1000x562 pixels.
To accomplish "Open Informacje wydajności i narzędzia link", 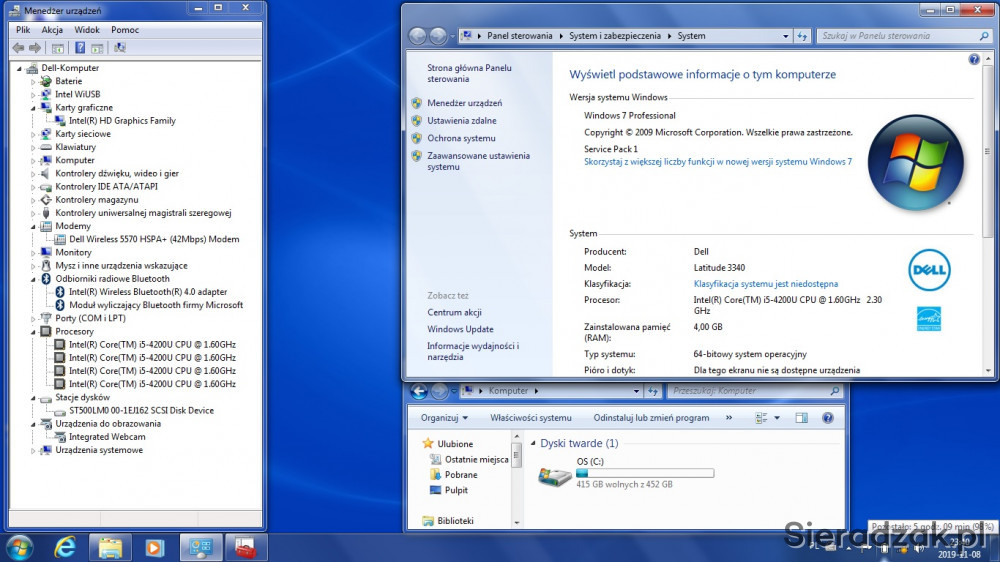I will tap(473, 351).
